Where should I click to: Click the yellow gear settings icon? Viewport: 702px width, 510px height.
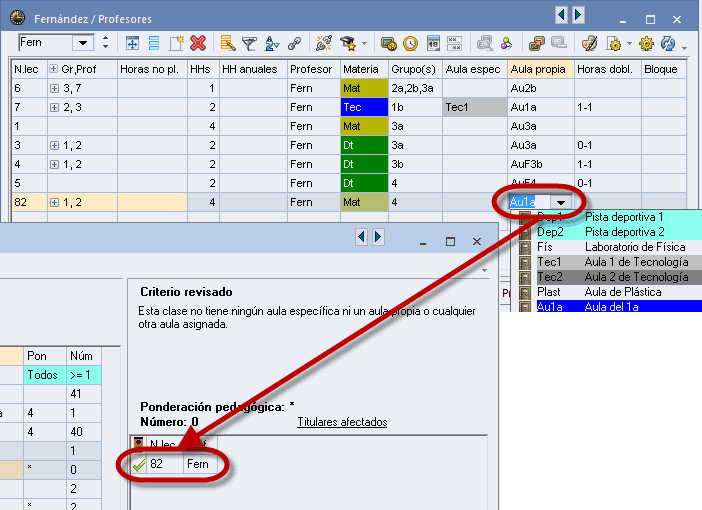646,43
